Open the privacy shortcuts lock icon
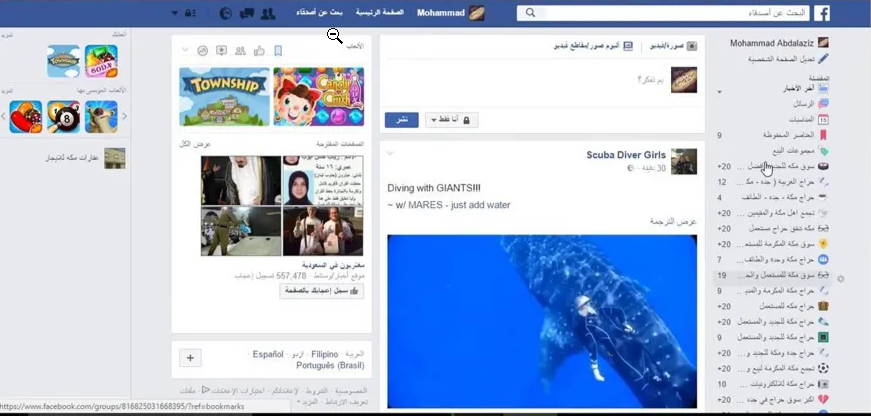Viewport: 871px width, 416px height. [190, 13]
